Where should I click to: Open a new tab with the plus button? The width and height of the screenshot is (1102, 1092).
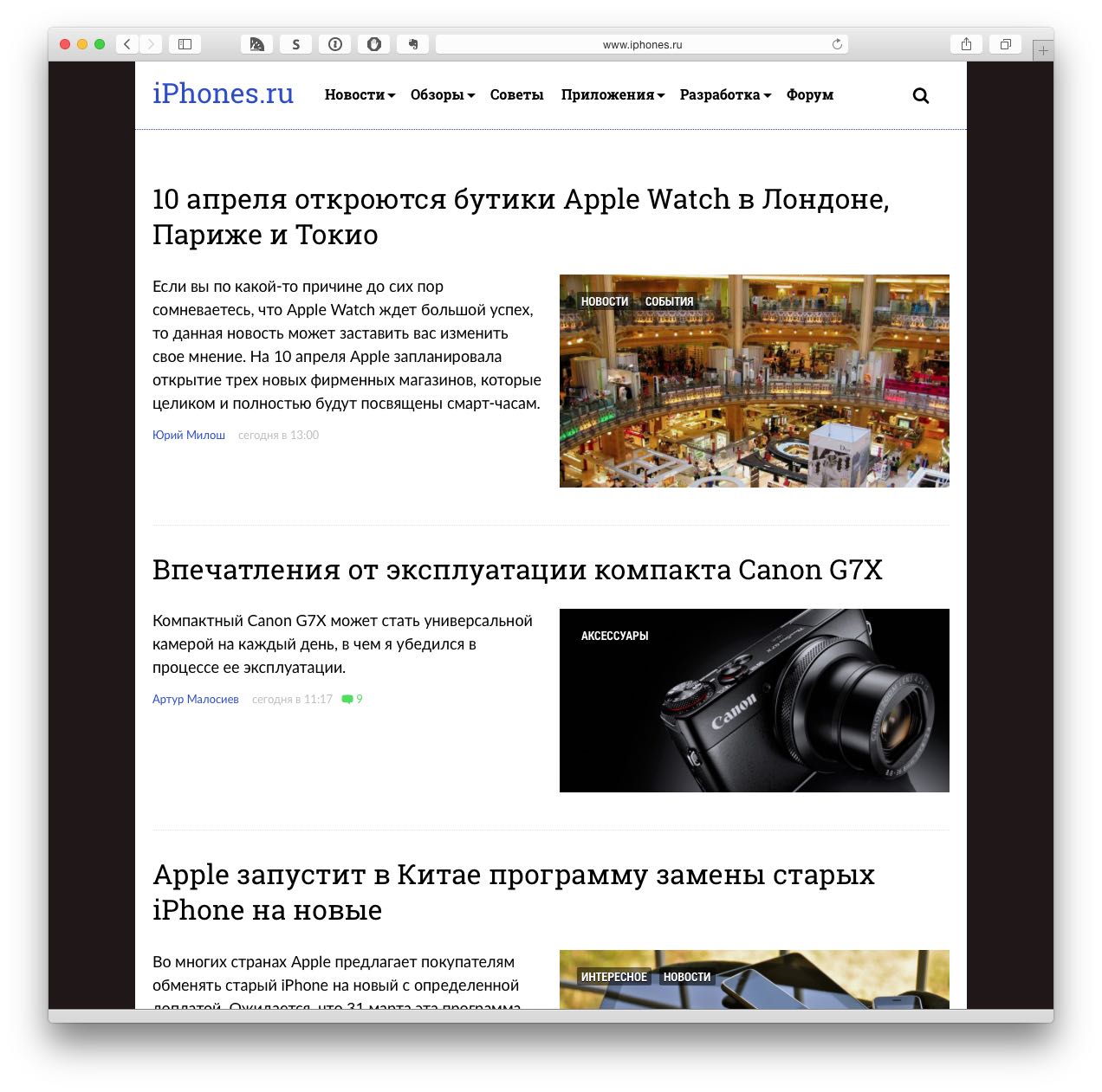pos(1043,50)
